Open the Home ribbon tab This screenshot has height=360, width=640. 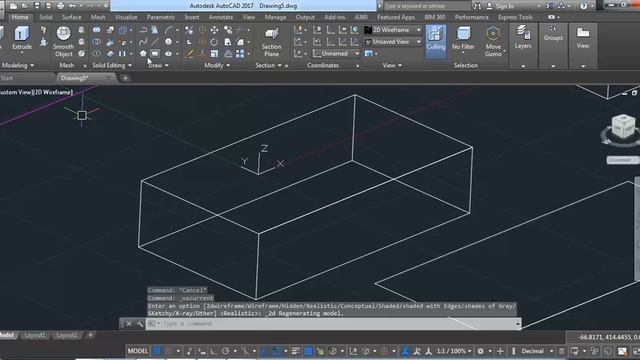20,17
